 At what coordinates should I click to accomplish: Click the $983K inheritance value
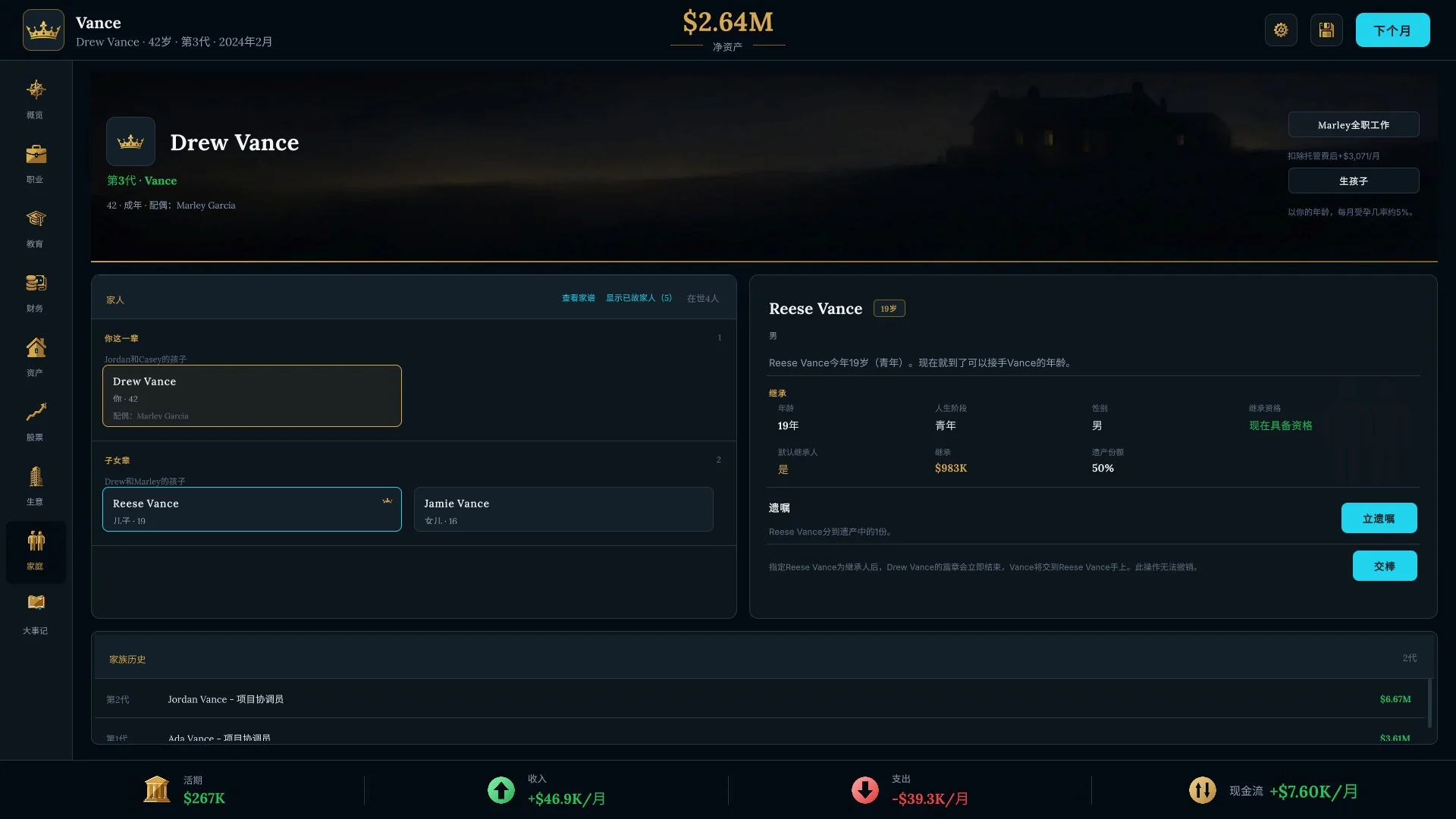coord(951,469)
